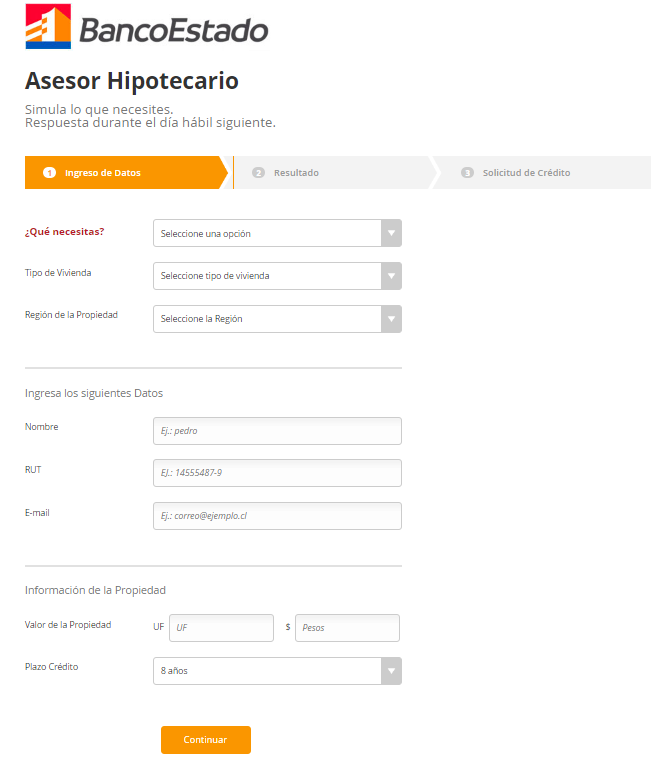The width and height of the screenshot is (662, 767).
Task: Expand the Plazo Crédito arrow
Action: coord(391,671)
